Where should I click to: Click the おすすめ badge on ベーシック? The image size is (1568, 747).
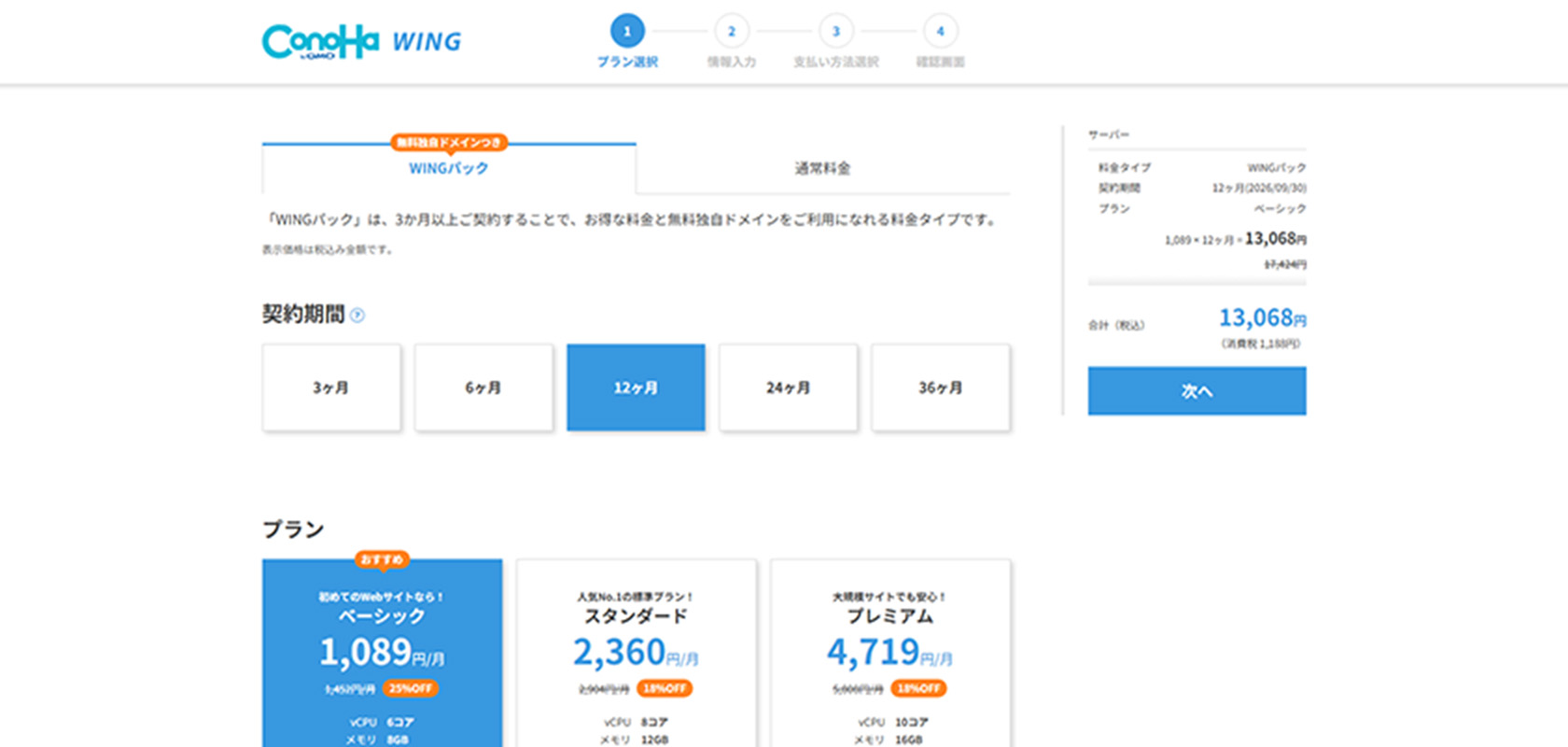(x=382, y=559)
